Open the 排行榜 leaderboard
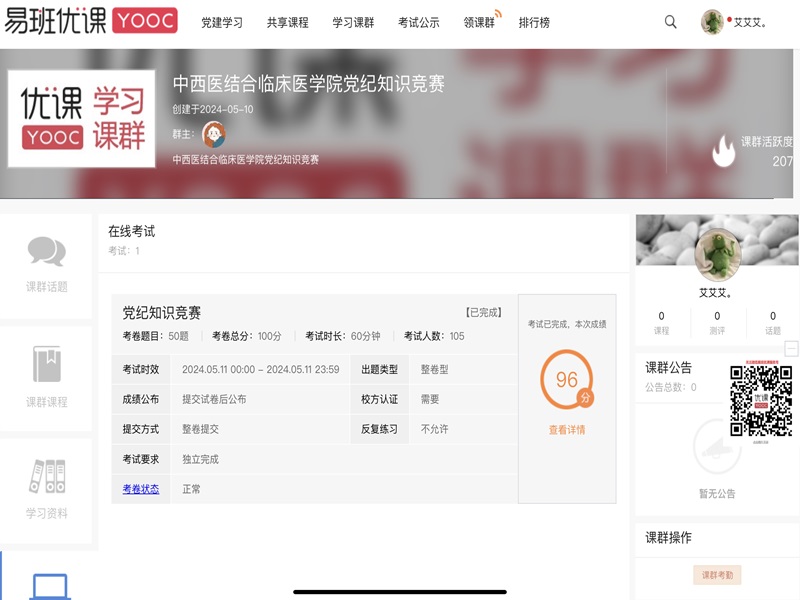This screenshot has height=600, width=800. 534,22
